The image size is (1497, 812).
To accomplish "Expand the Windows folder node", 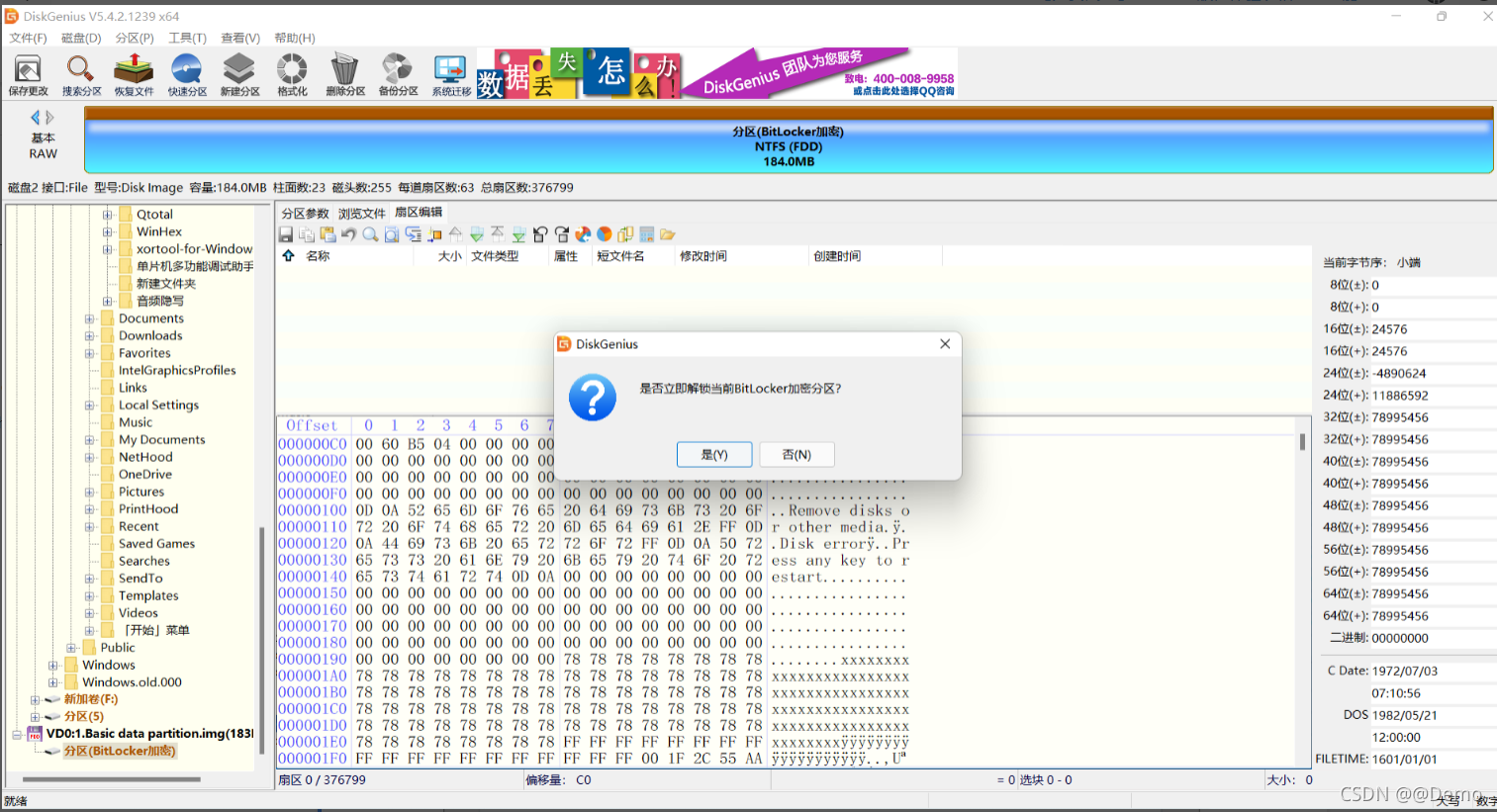I will 53,665.
